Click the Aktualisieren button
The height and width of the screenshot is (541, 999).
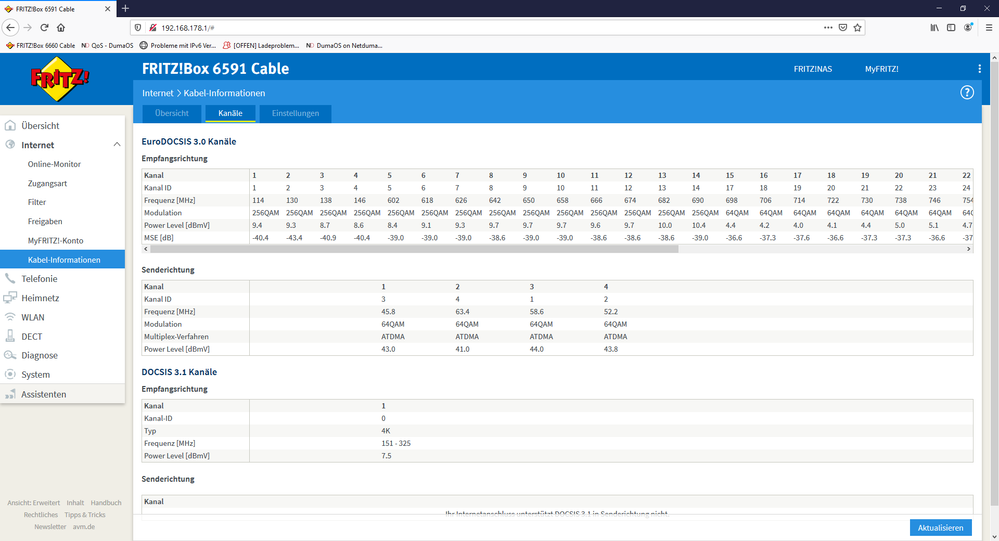click(x=940, y=528)
